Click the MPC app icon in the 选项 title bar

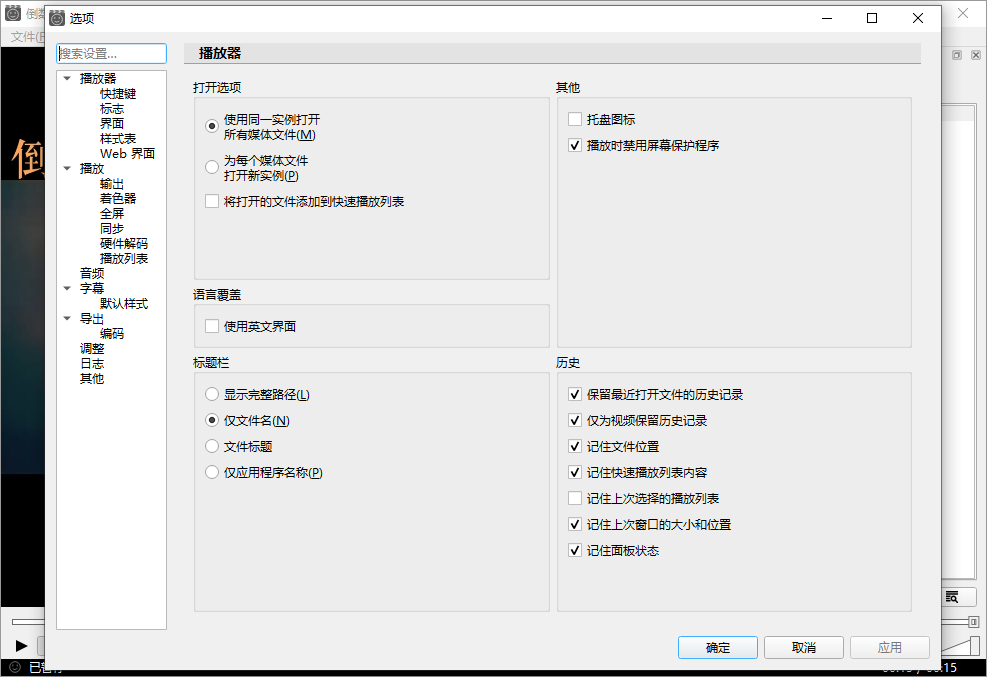[x=57, y=18]
